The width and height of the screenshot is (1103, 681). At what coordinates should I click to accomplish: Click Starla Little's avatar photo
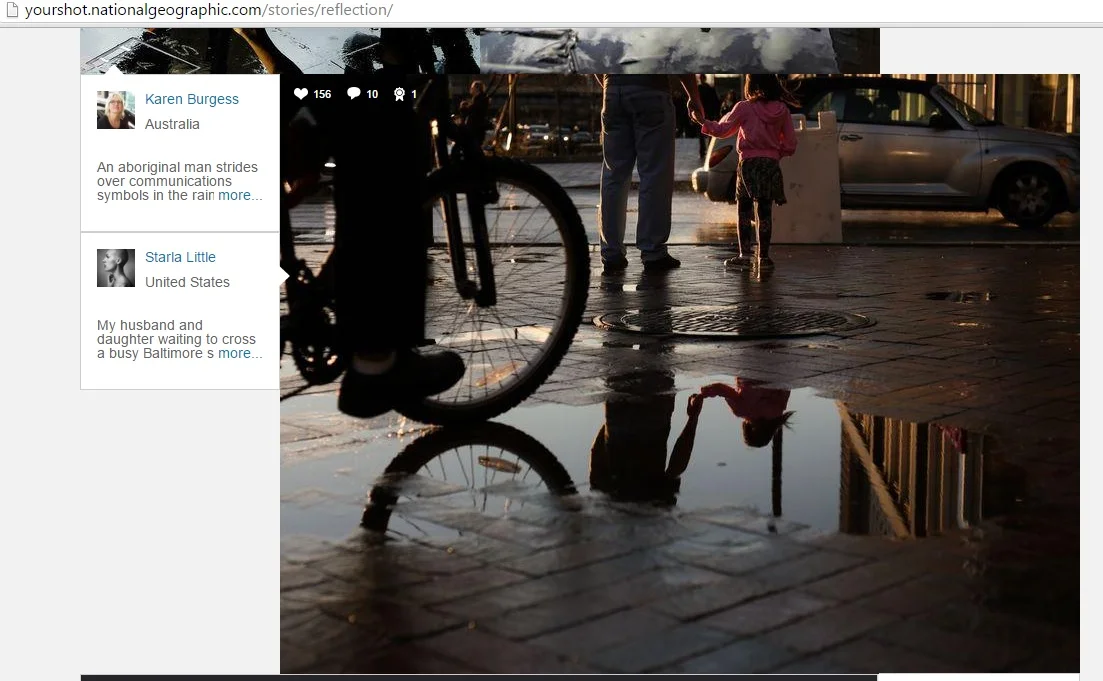115,268
